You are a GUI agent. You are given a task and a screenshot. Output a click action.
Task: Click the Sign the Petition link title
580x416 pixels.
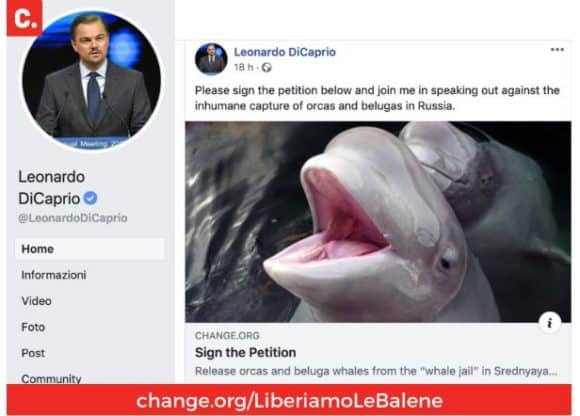[245, 352]
